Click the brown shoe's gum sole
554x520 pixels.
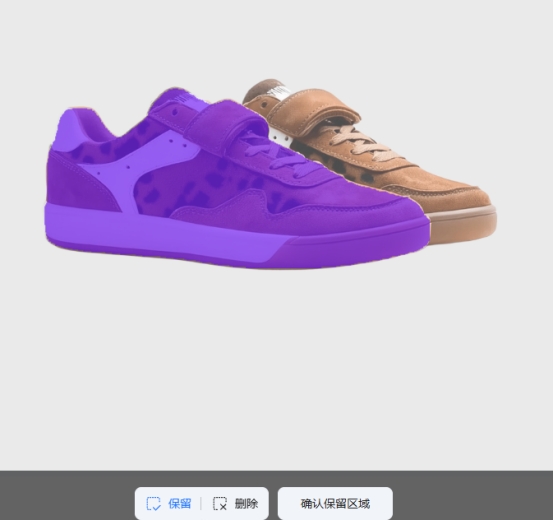[x=463, y=226]
